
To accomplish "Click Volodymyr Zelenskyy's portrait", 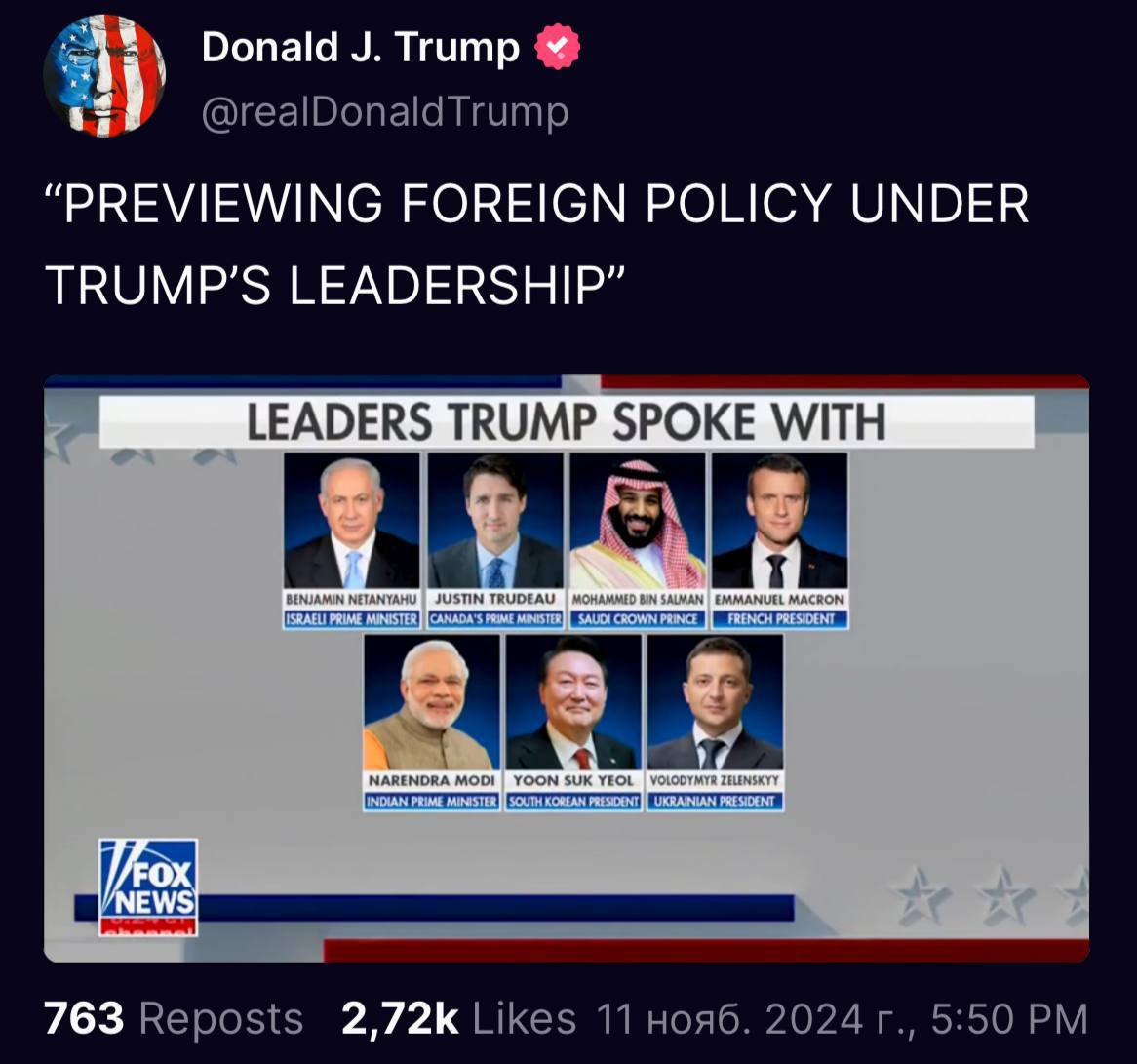I will pos(716,703).
